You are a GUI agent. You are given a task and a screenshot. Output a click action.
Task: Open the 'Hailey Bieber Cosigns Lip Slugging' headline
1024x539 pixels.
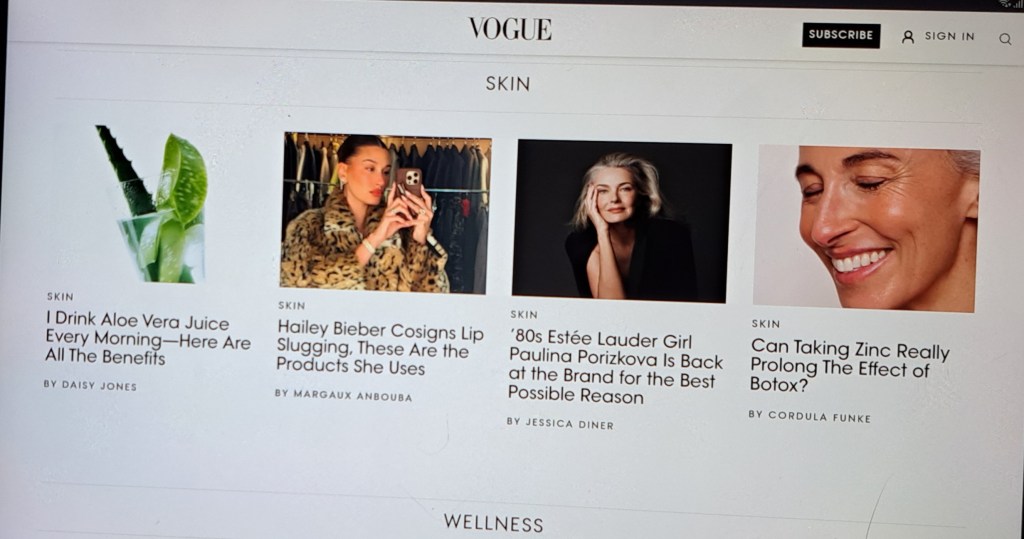click(x=379, y=348)
